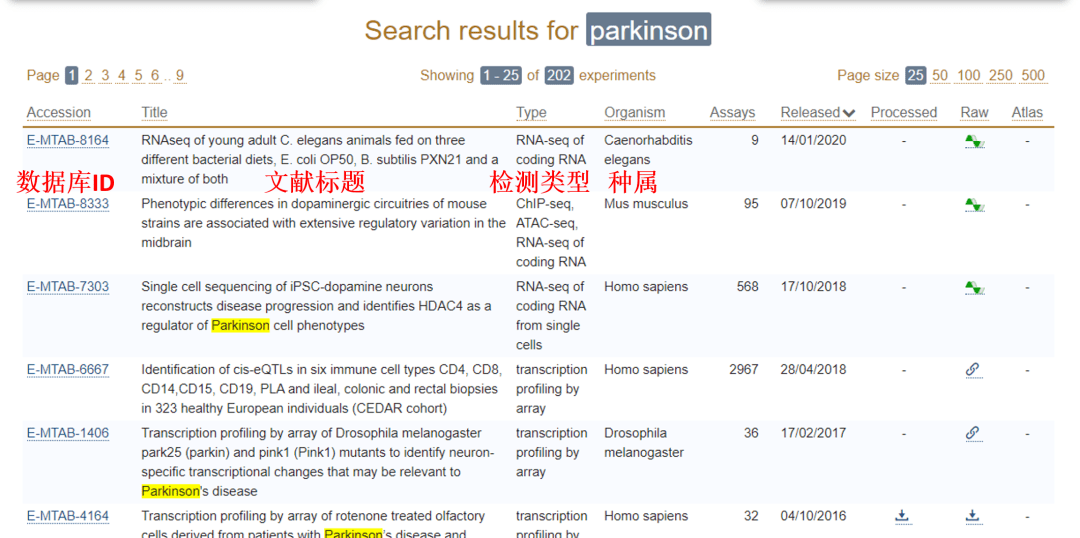Sort by Processed column header

coord(904,112)
